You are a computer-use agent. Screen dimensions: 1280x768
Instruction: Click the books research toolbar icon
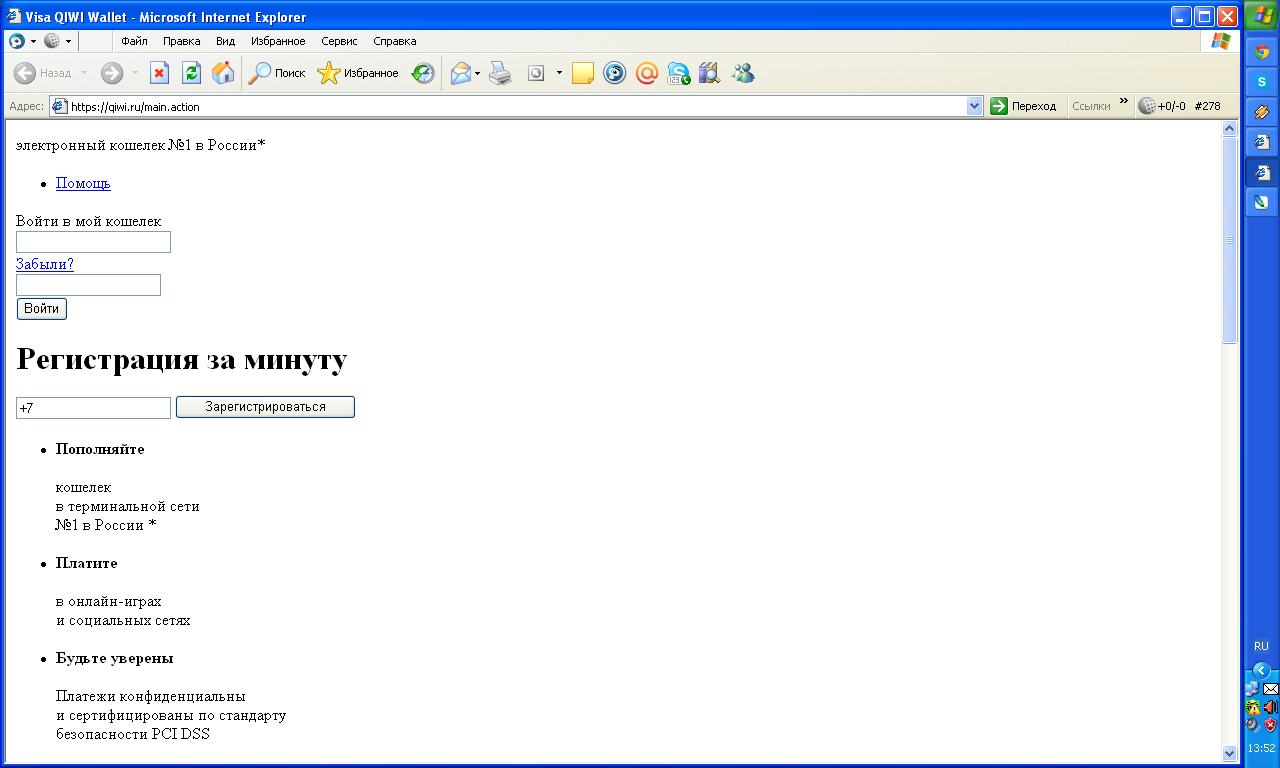coord(710,73)
